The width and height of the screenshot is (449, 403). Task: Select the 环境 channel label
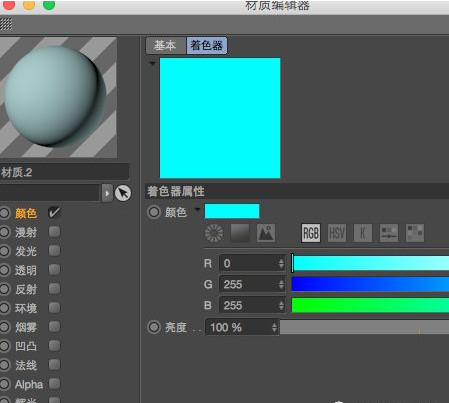click(x=26, y=308)
